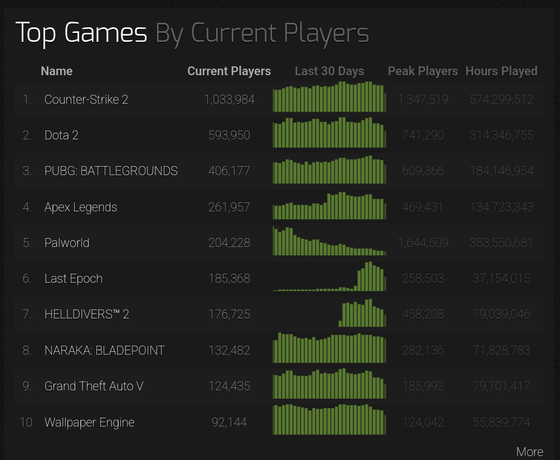
Task: Click Last Epoch's 30-day bar chart
Action: click(329, 276)
